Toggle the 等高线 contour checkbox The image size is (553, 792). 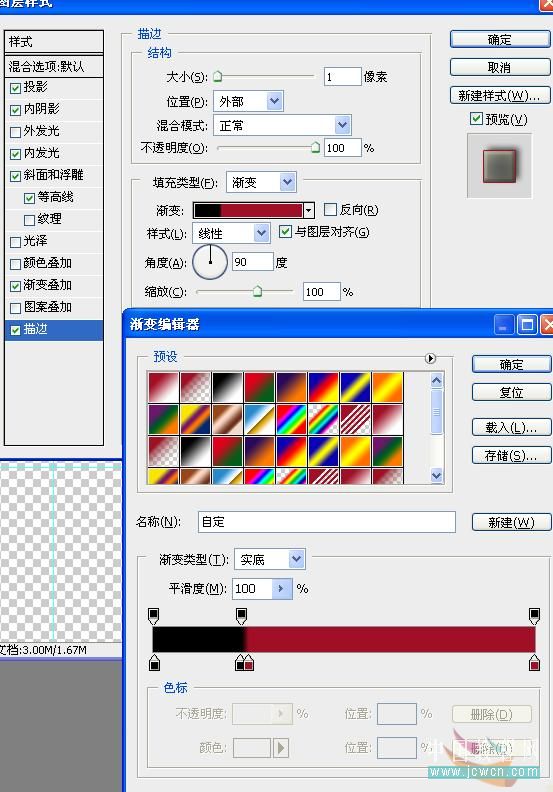[x=29, y=198]
